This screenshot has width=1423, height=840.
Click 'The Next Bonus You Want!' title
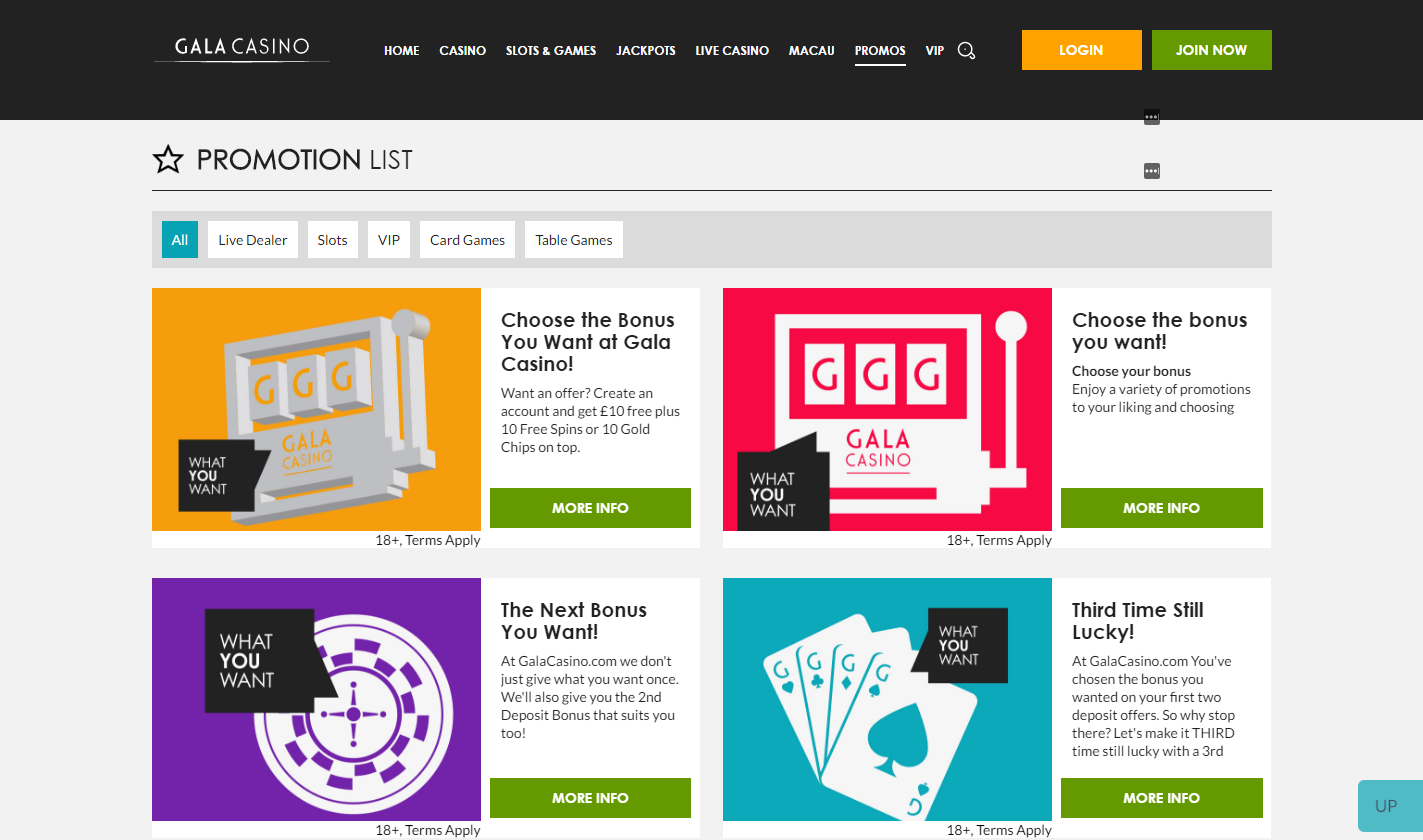pyautogui.click(x=574, y=621)
